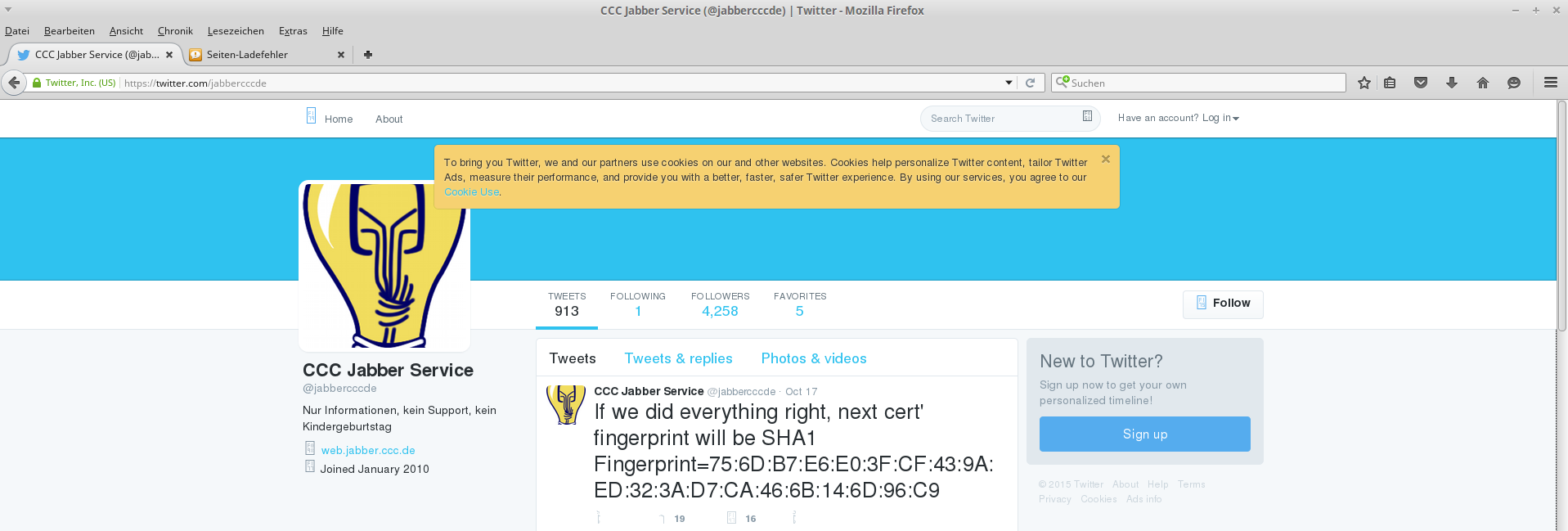Open the bookmarks list icon
The image size is (1568, 531).
1390,83
